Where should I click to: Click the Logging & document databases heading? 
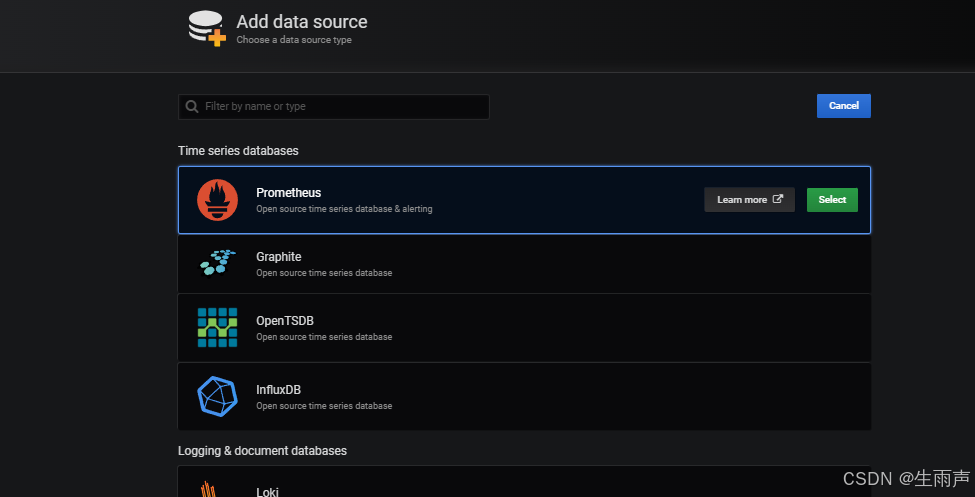[262, 451]
